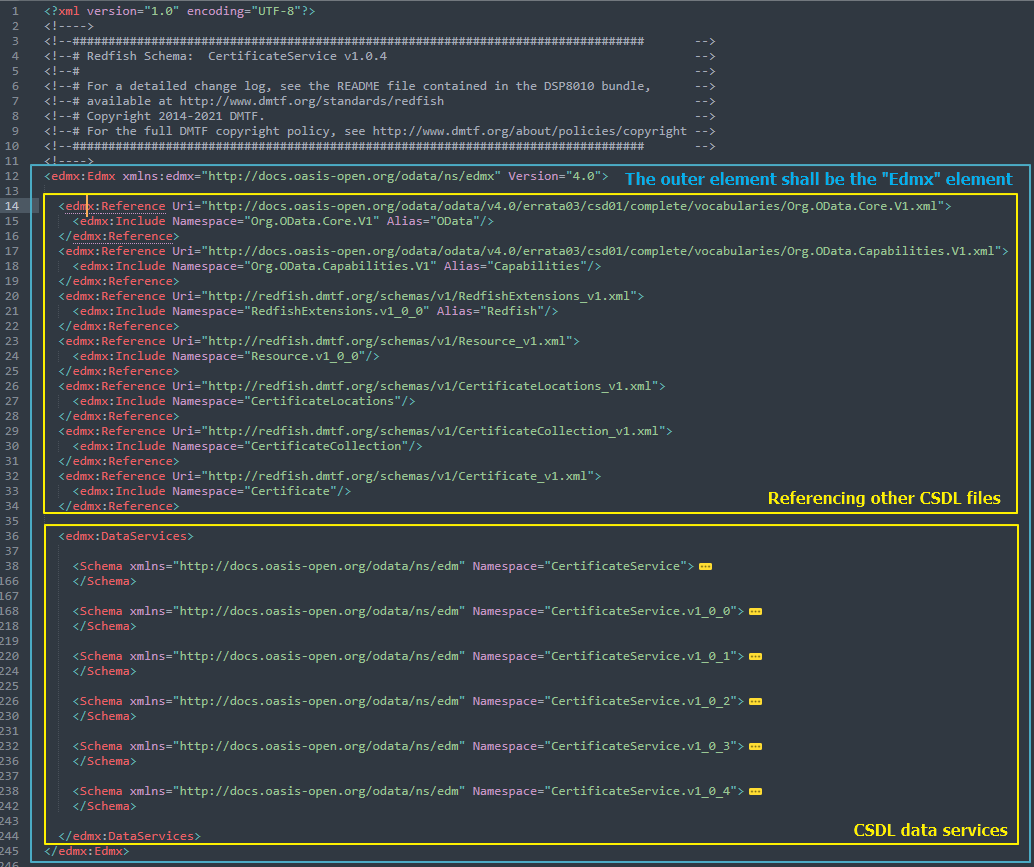Click the Version="4.0" attribute
Image resolution: width=1034 pixels, height=867 pixels.
554,176
